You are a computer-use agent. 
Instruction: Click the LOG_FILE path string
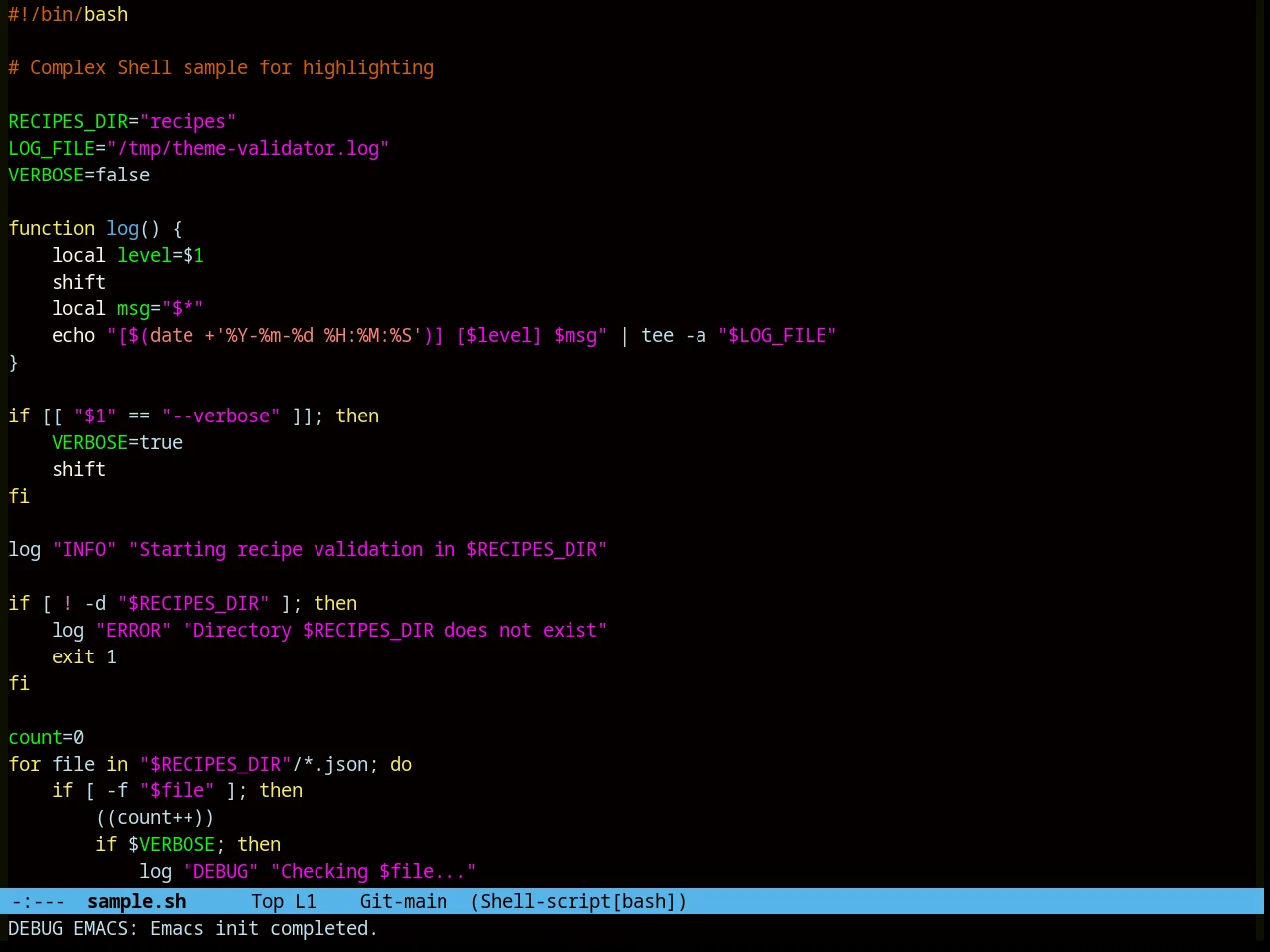[248, 148]
